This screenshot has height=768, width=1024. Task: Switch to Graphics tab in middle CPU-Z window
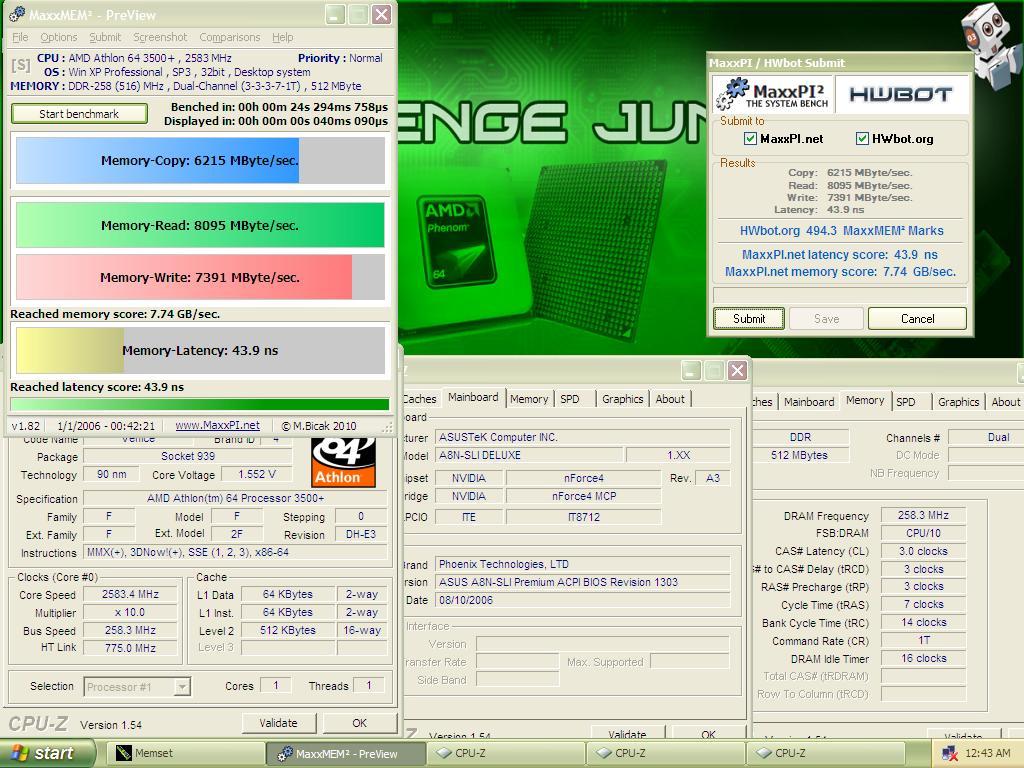(622, 399)
